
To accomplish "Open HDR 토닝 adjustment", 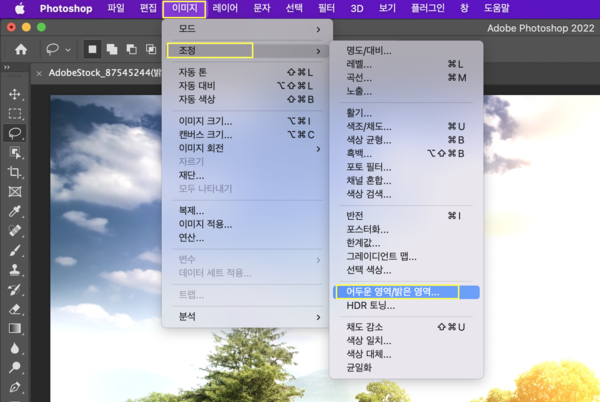I will point(406,306).
